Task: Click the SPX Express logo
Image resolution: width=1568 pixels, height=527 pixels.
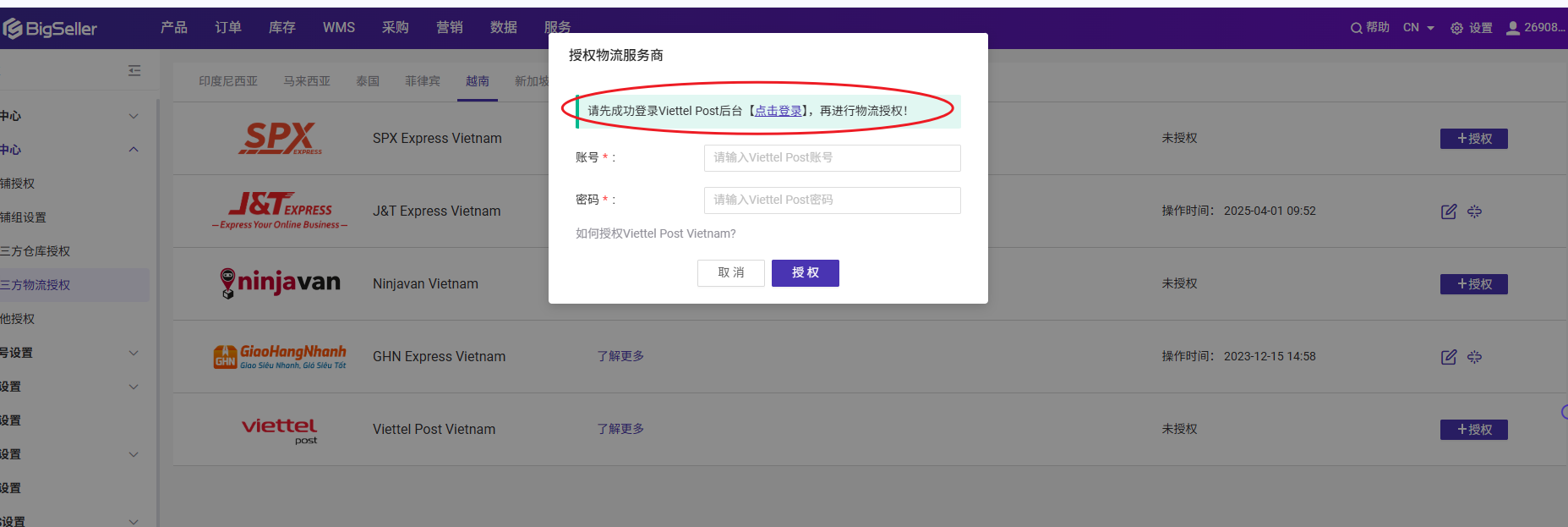Action: [280, 139]
